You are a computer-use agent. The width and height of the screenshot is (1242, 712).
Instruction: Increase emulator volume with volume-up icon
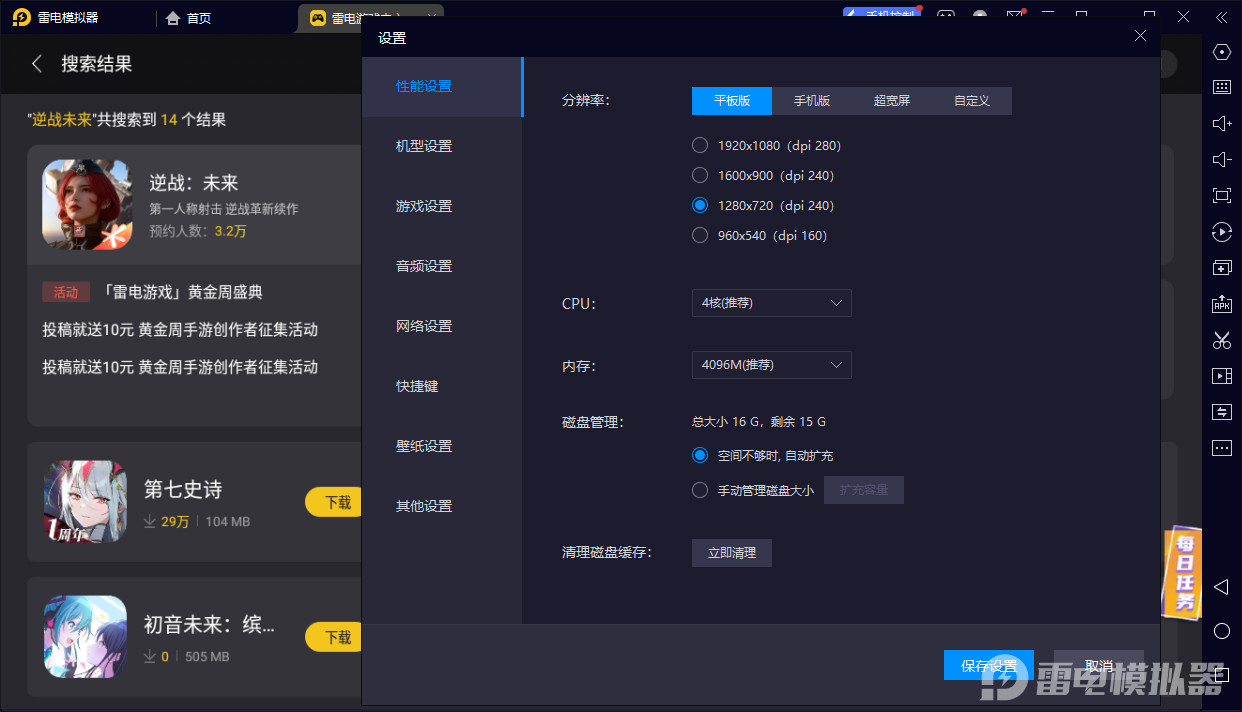coord(1221,123)
